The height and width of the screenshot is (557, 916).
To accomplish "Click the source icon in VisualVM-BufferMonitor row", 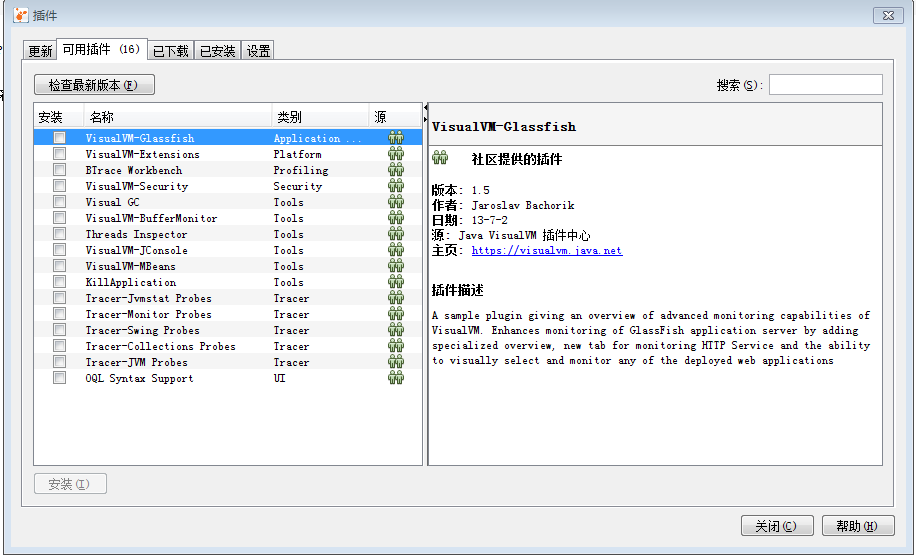I will coord(396,218).
